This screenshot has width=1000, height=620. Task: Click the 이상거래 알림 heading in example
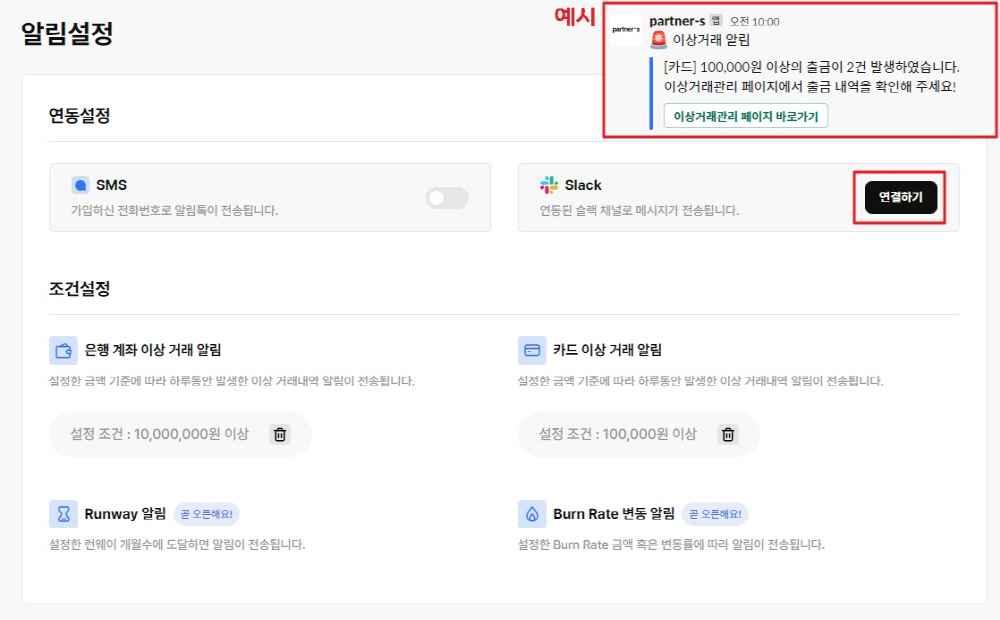click(711, 40)
